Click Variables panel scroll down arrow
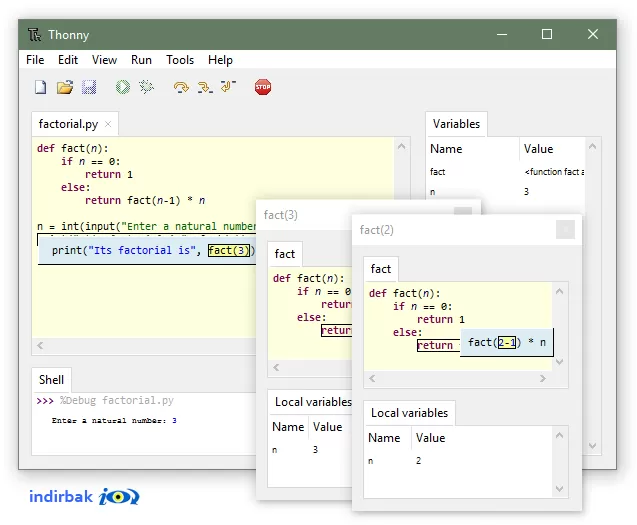The width and height of the screenshot is (637, 525). click(x=592, y=446)
